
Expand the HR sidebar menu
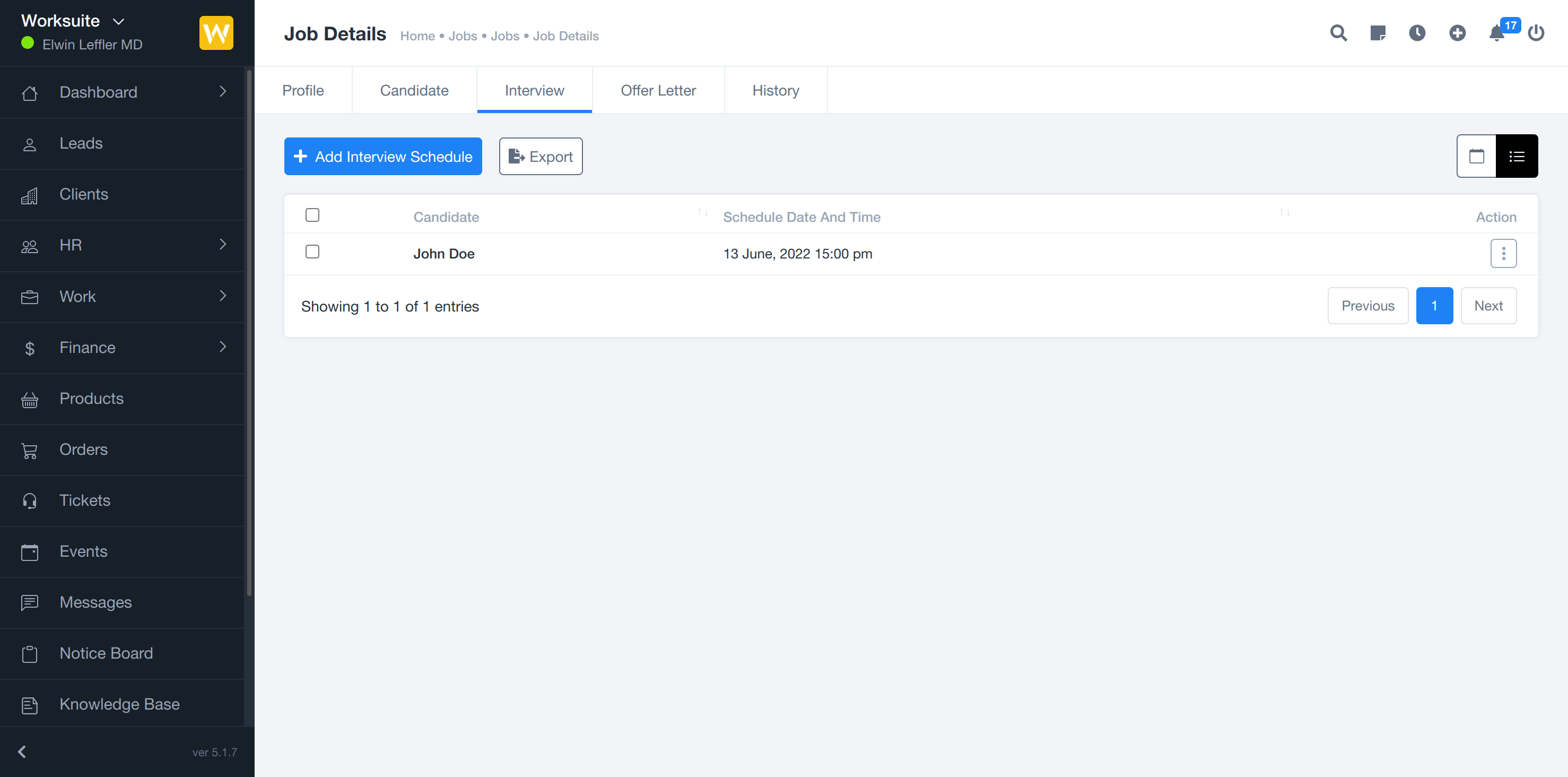(x=122, y=245)
